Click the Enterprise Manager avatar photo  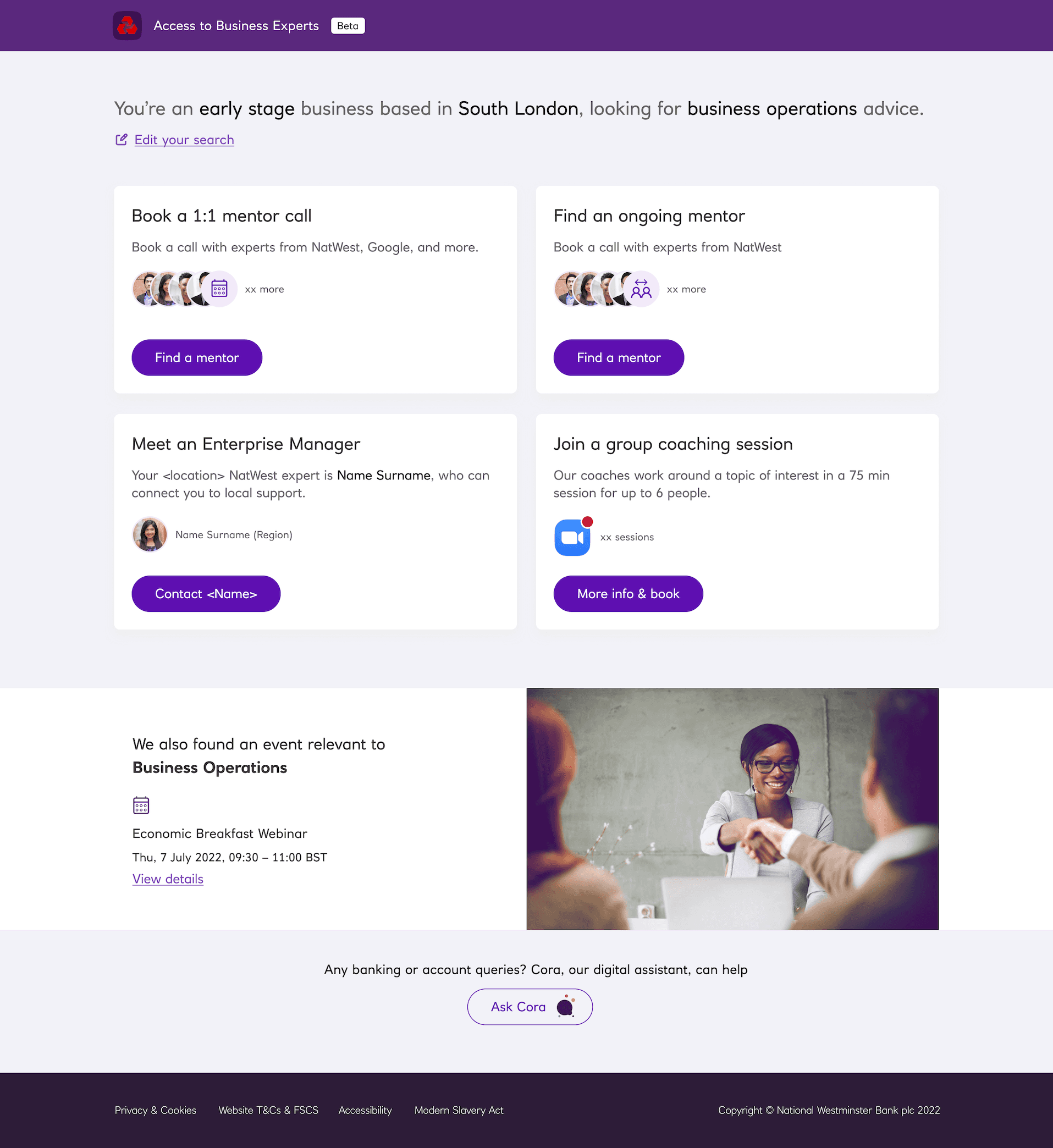pos(150,534)
